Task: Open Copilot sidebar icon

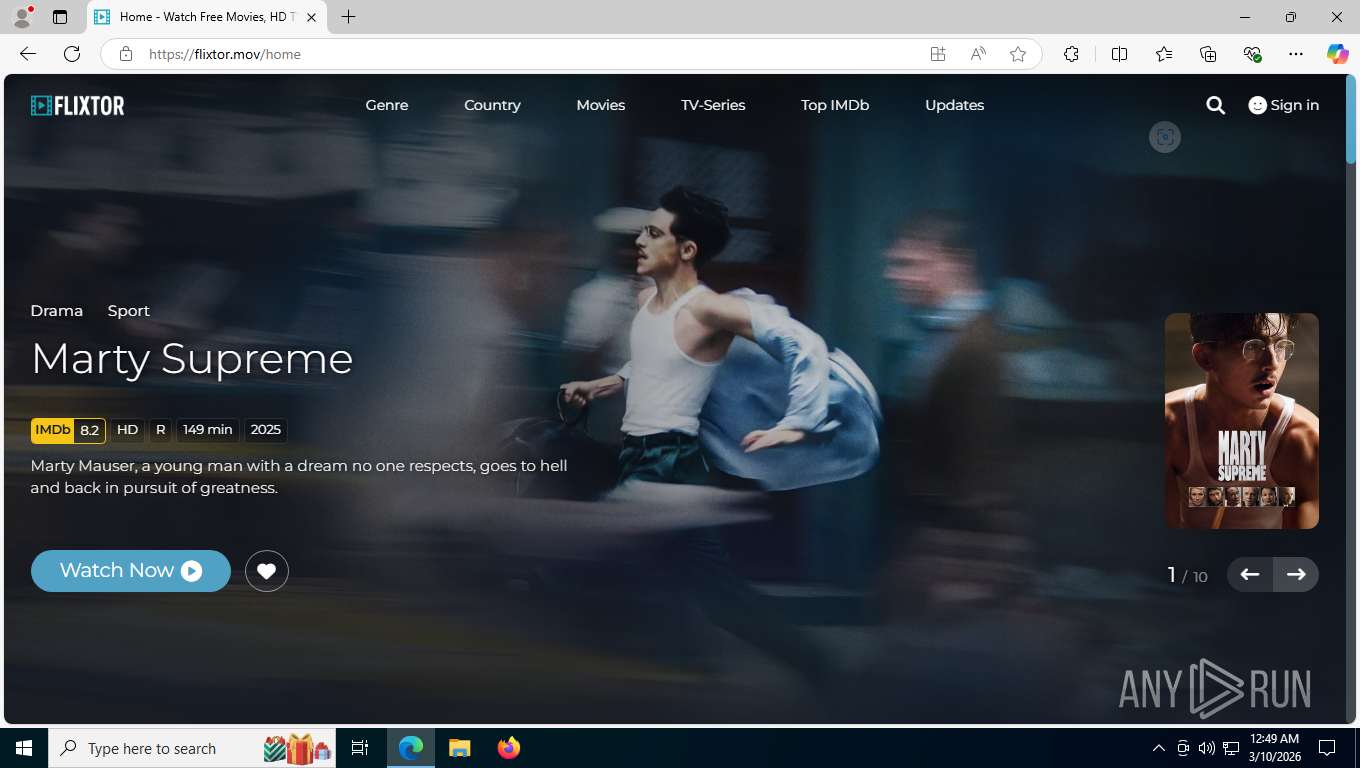Action: pyautogui.click(x=1338, y=54)
